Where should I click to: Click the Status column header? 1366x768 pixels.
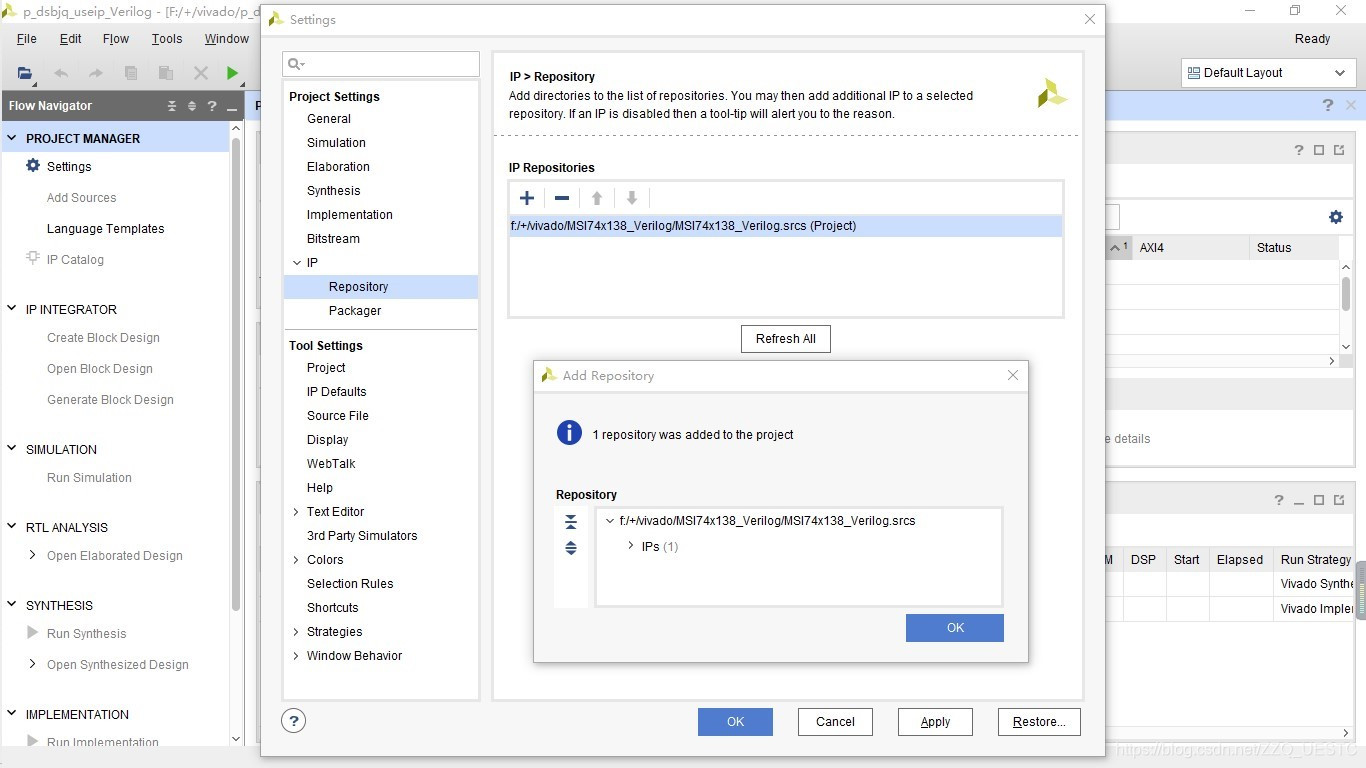tap(1294, 248)
